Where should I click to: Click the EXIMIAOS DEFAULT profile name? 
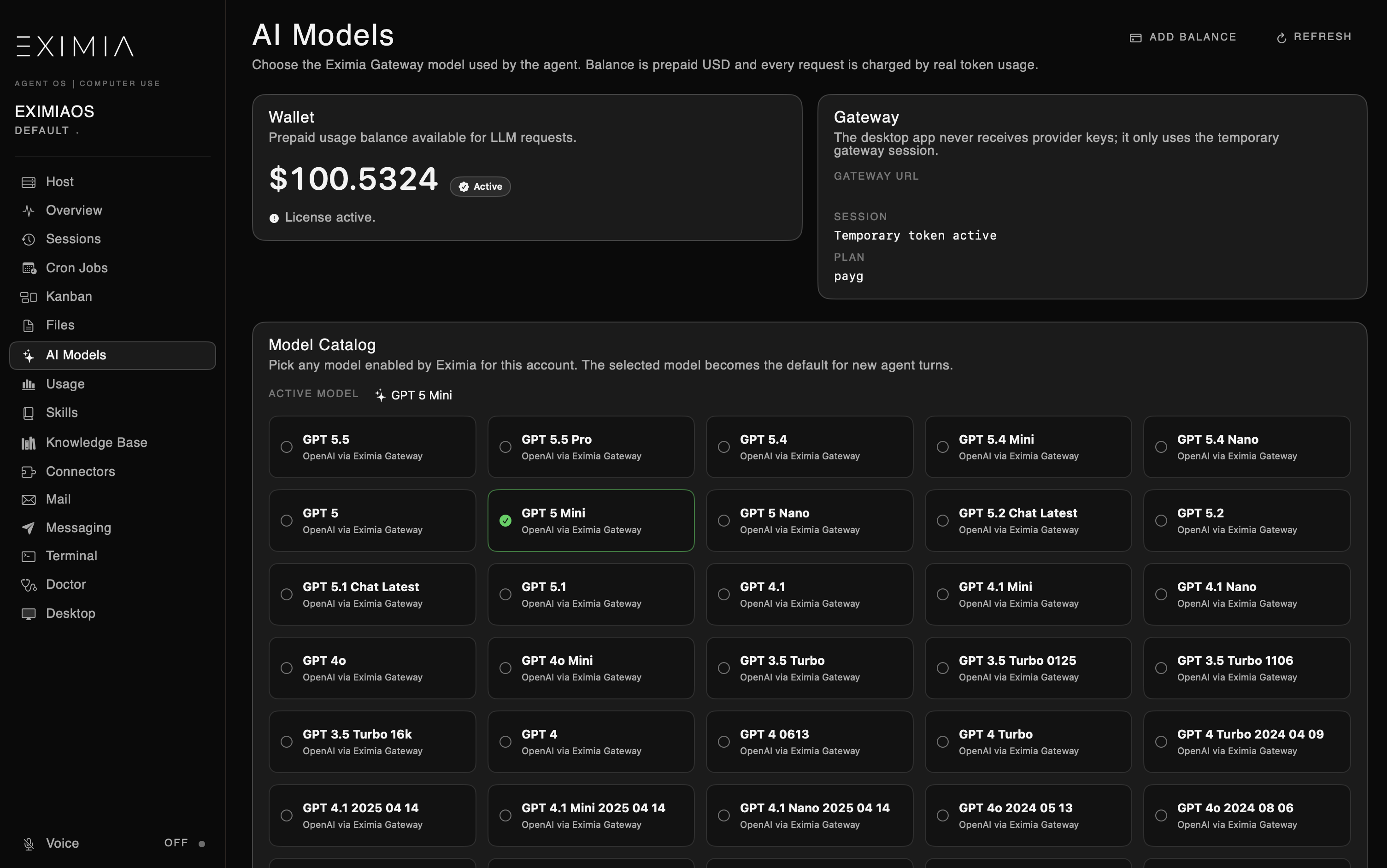pos(54,120)
